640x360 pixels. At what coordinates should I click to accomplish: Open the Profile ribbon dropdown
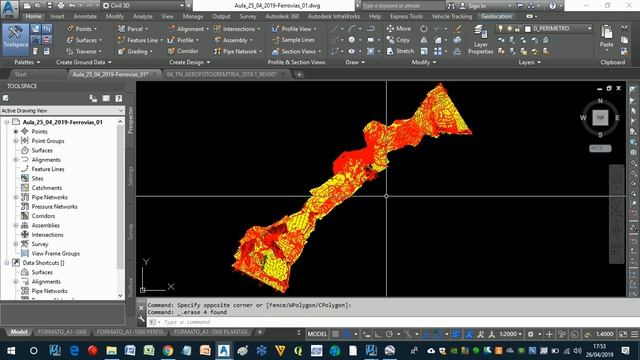point(197,40)
